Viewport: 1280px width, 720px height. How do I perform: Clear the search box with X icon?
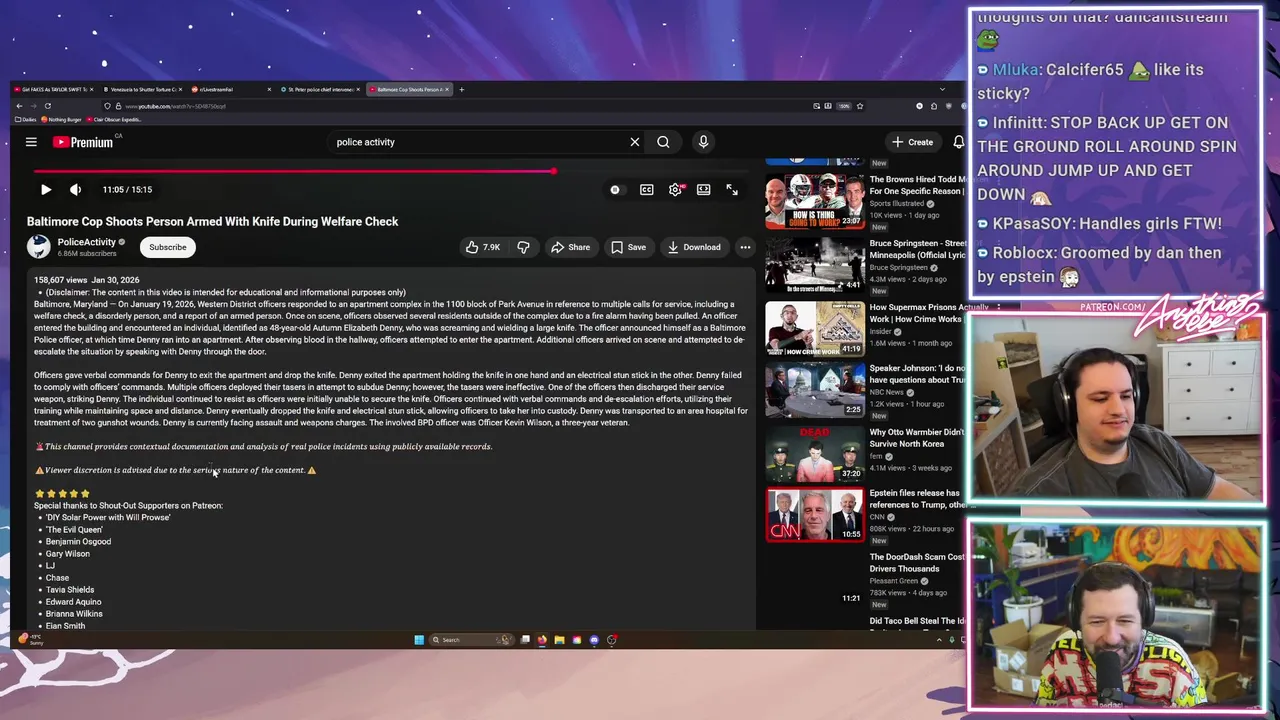click(x=634, y=142)
